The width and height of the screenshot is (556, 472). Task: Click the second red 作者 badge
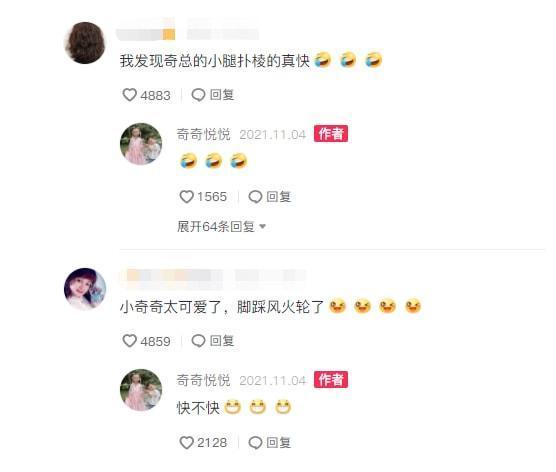[331, 380]
